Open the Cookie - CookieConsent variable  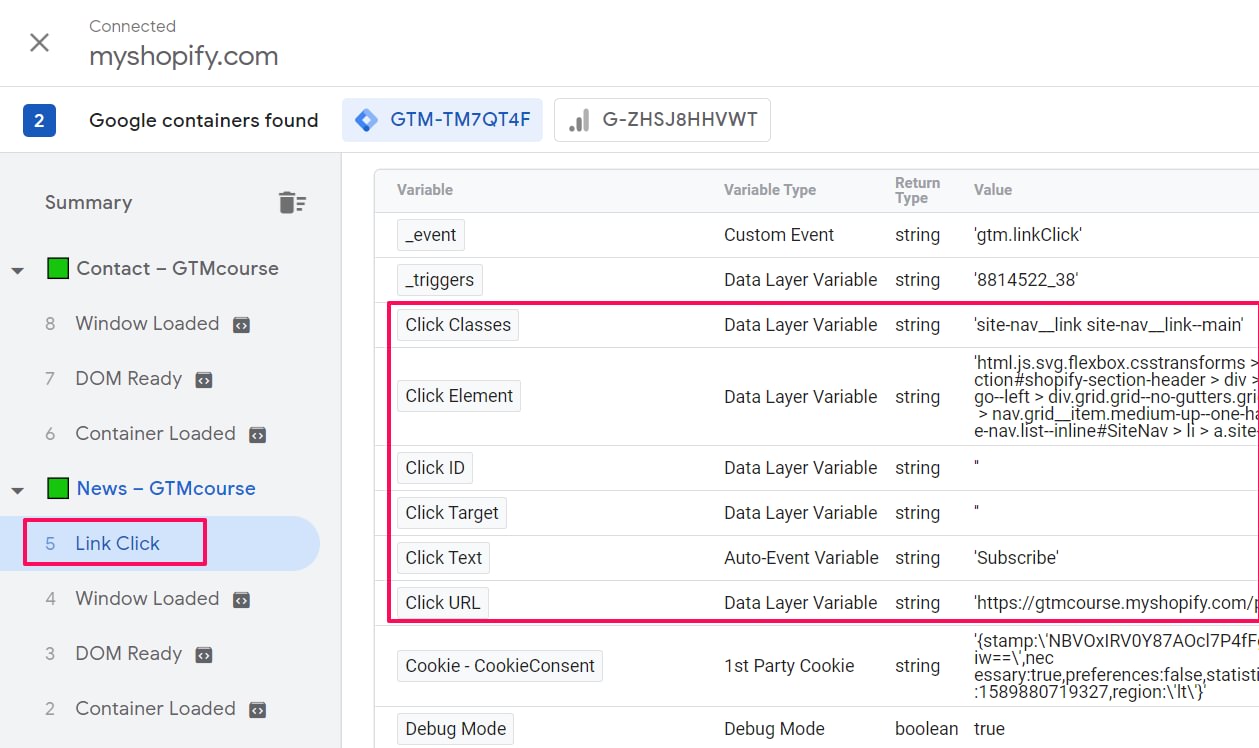500,666
